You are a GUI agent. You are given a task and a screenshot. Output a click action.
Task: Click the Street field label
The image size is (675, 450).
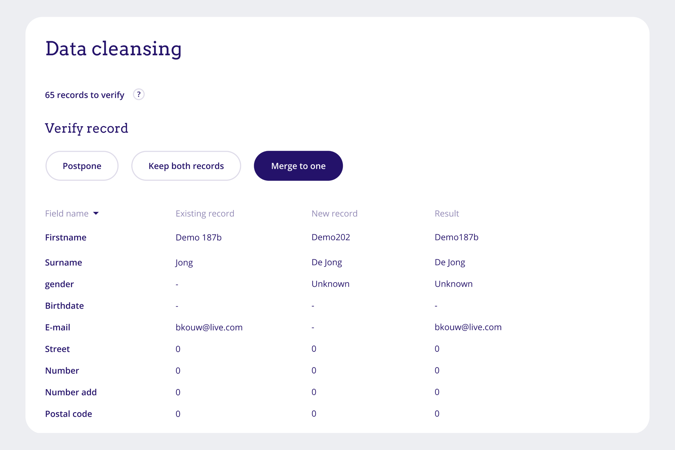pyautogui.click(x=57, y=349)
